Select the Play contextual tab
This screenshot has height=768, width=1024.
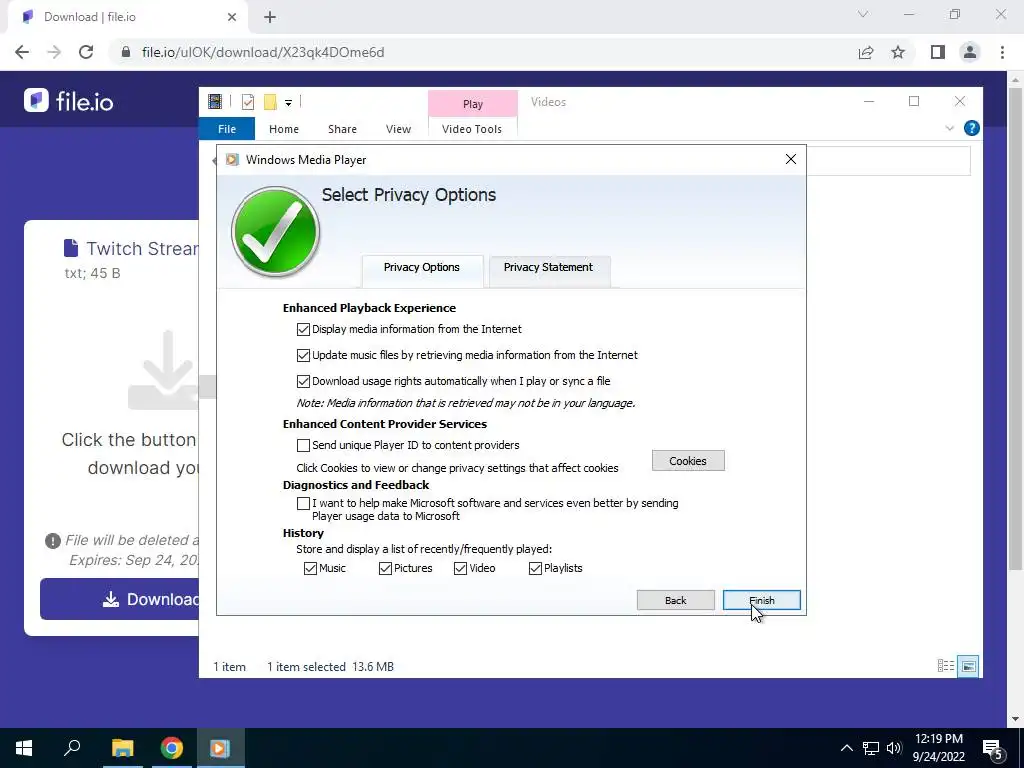(x=473, y=104)
